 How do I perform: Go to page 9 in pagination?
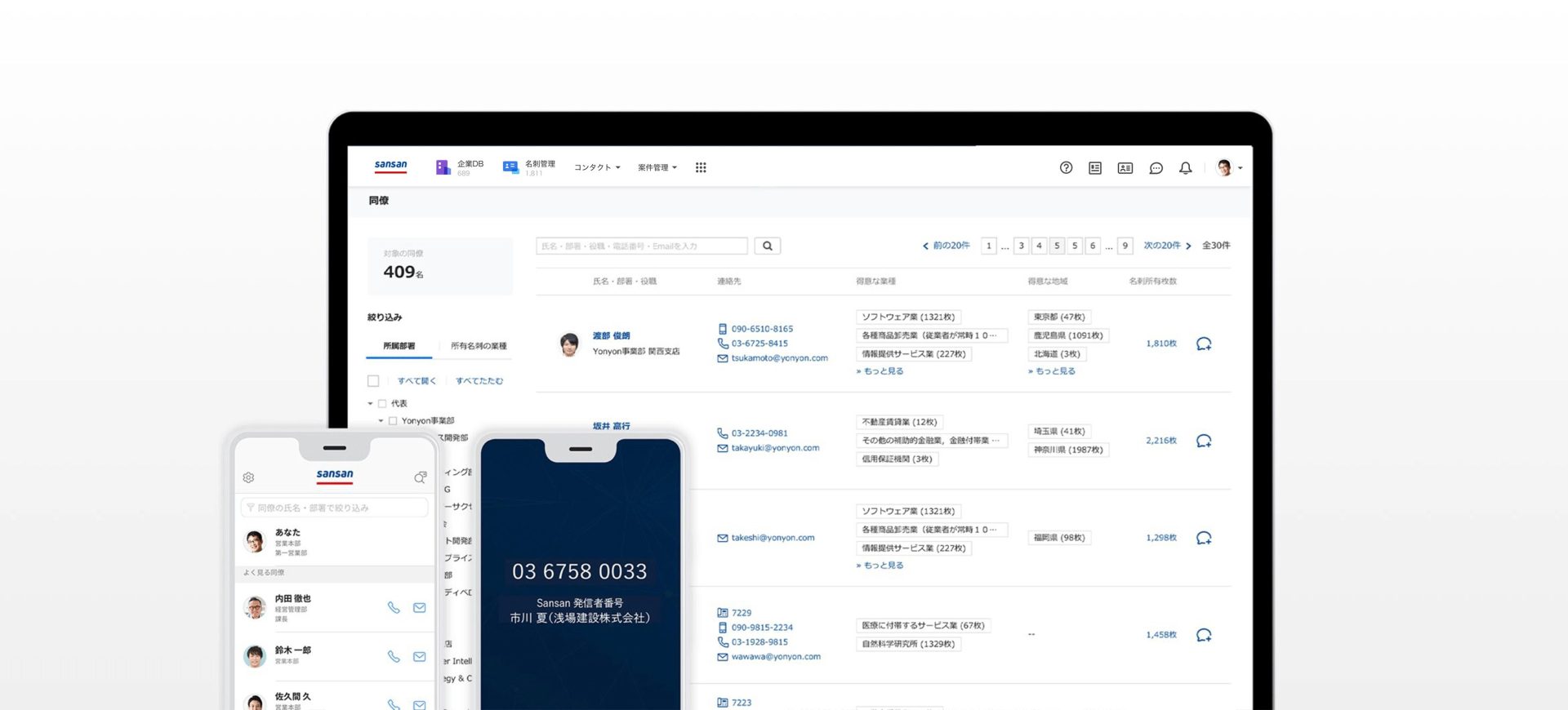(1125, 246)
